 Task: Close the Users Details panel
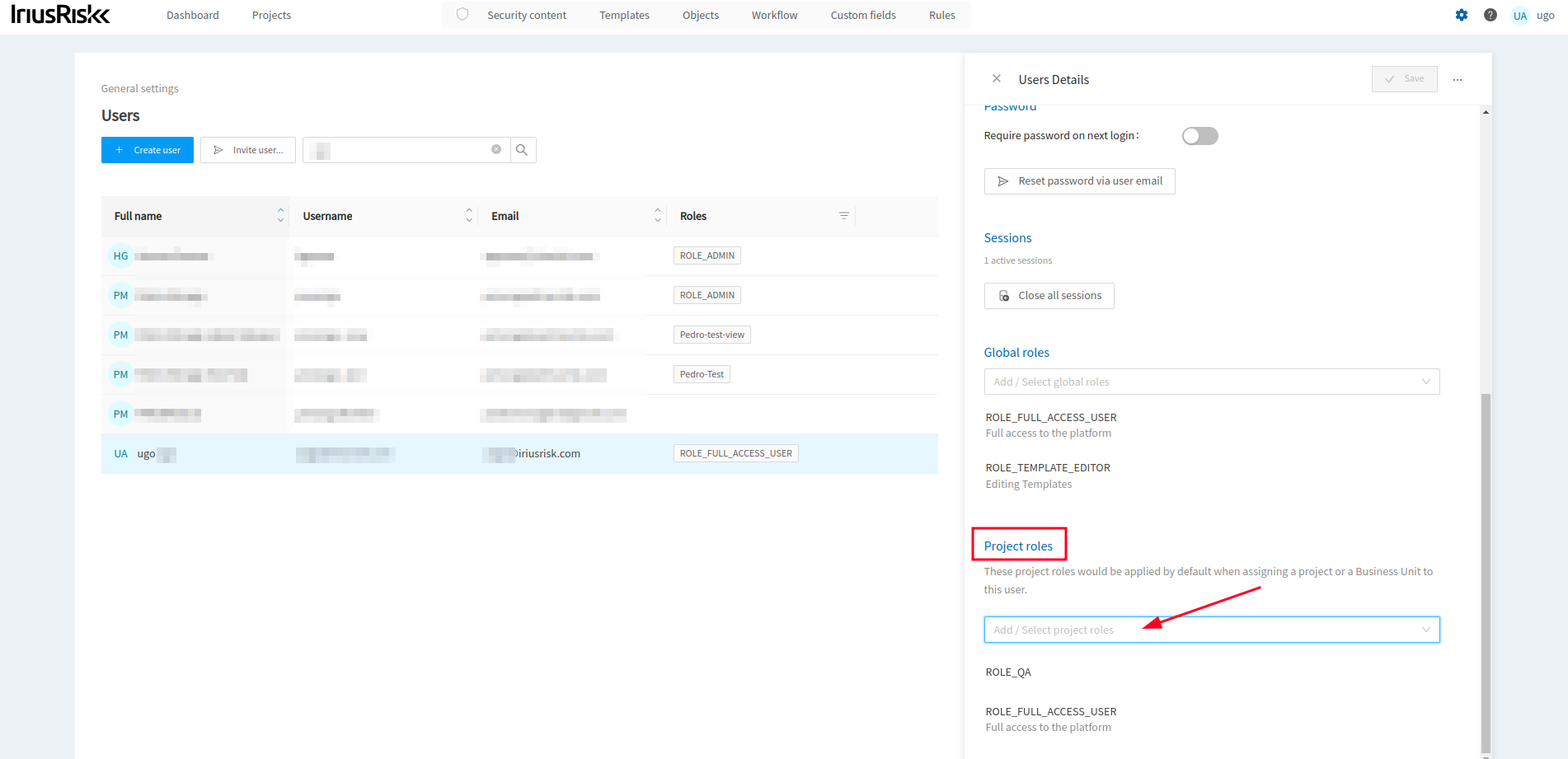pos(997,78)
